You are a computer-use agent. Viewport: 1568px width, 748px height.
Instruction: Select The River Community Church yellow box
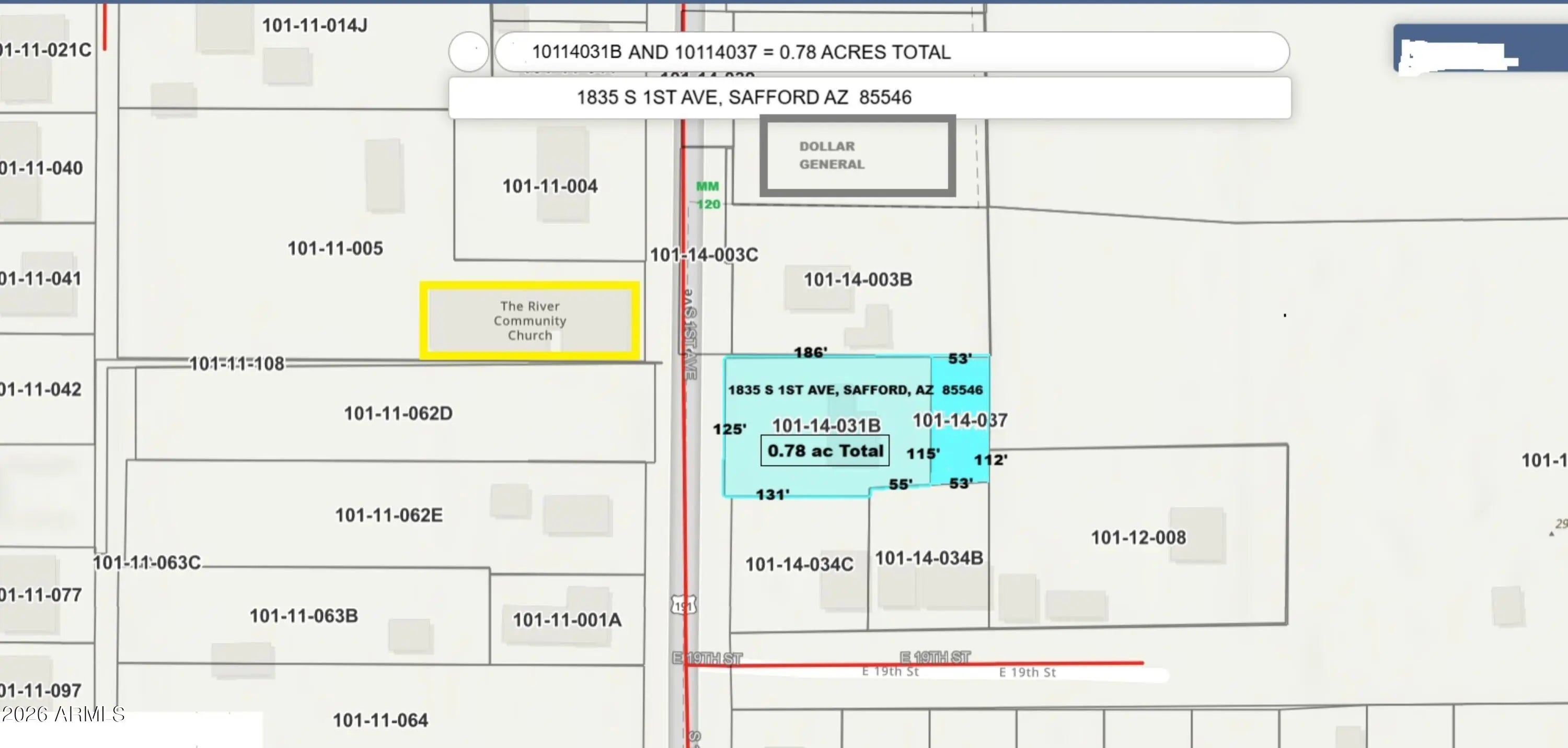[529, 321]
